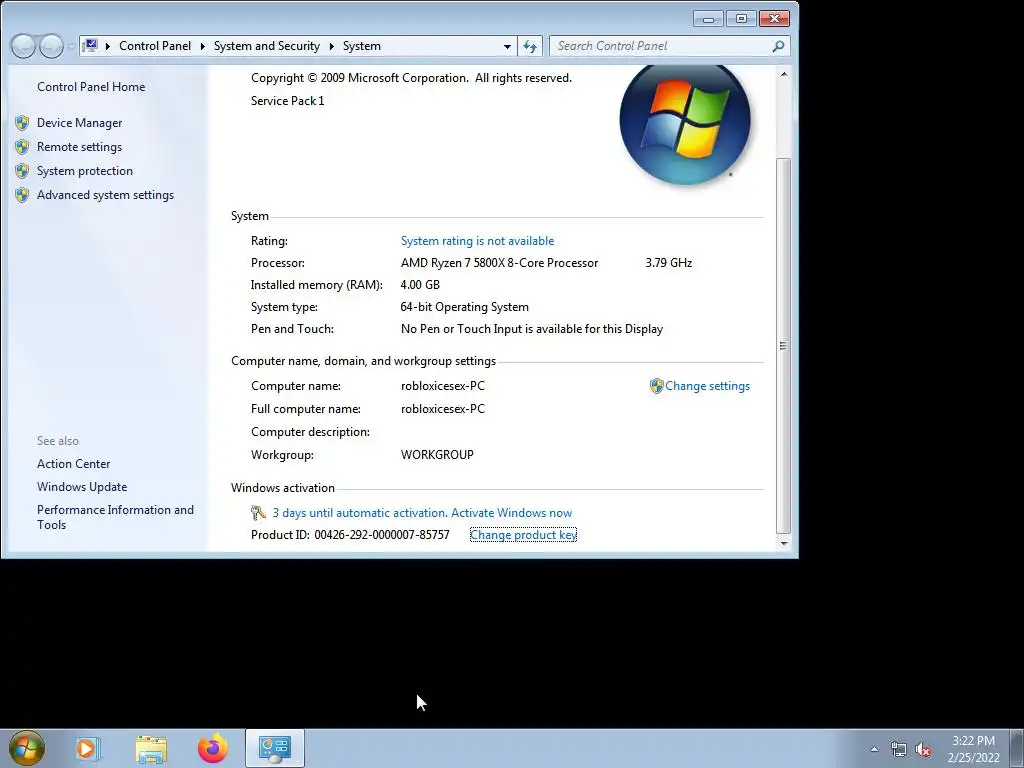Image resolution: width=1024 pixels, height=768 pixels.
Task: Close the System window
Action: [775, 19]
